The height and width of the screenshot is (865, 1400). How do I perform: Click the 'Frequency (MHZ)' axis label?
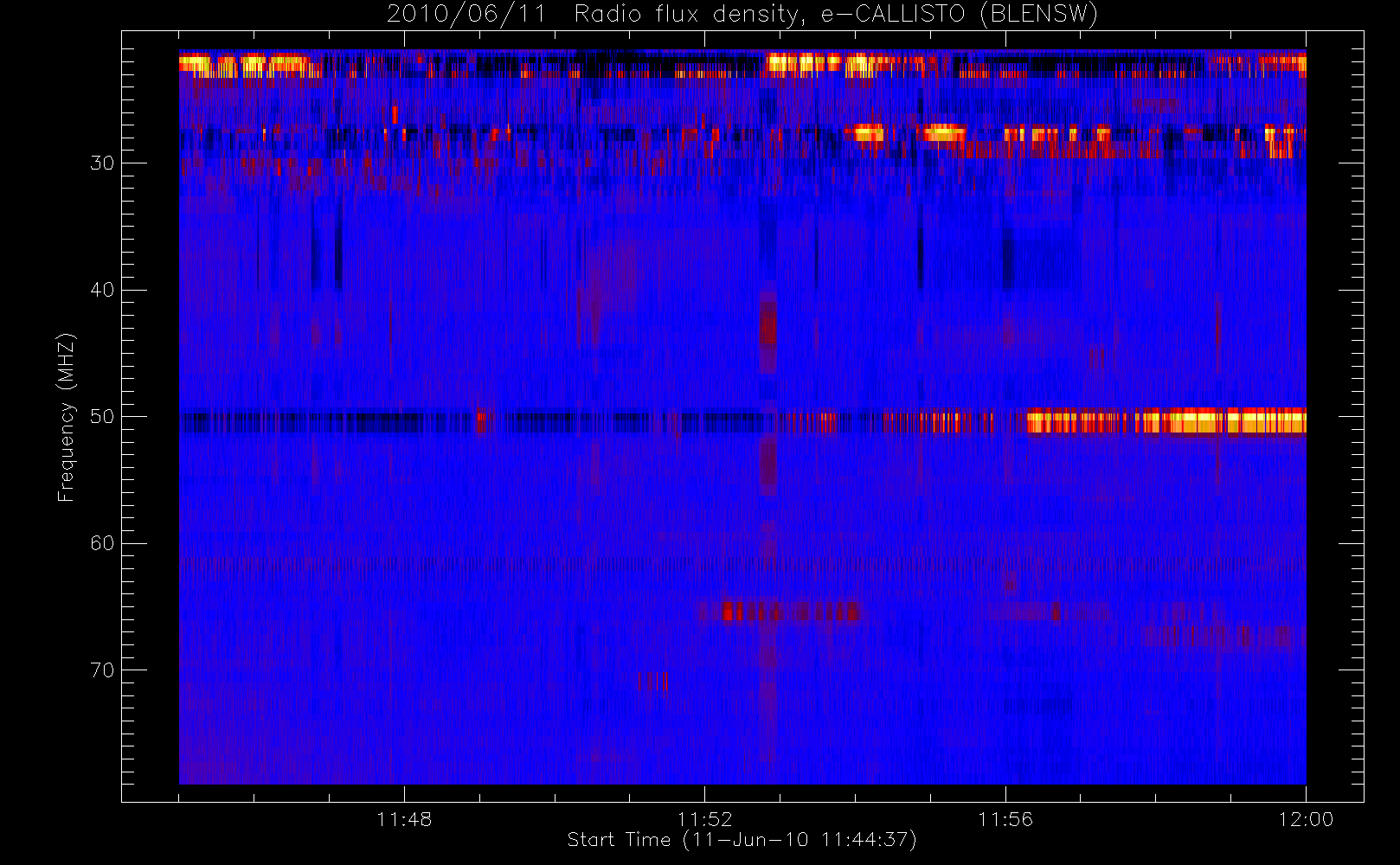point(66,417)
